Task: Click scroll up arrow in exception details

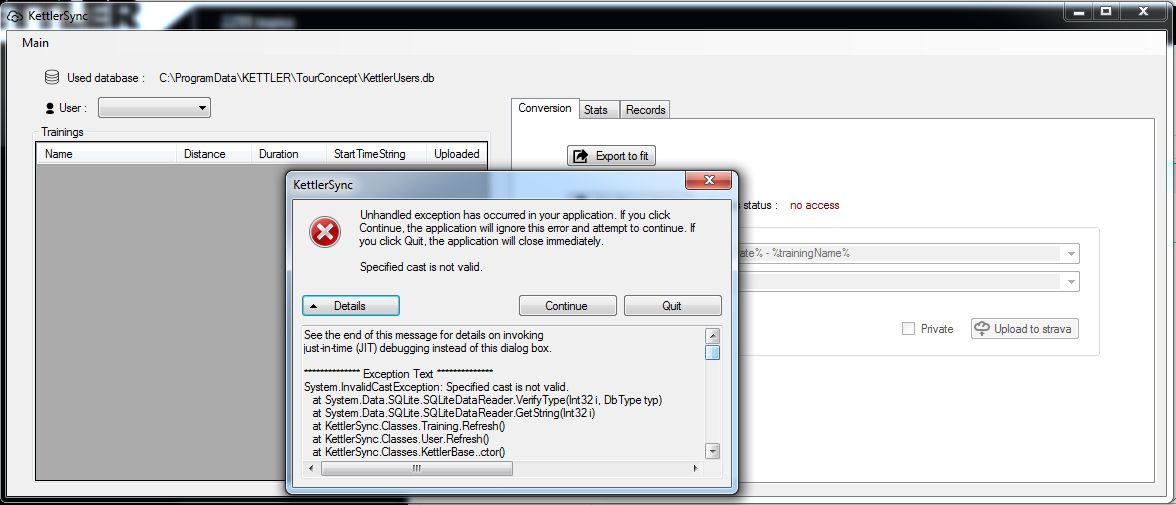Action: click(712, 335)
